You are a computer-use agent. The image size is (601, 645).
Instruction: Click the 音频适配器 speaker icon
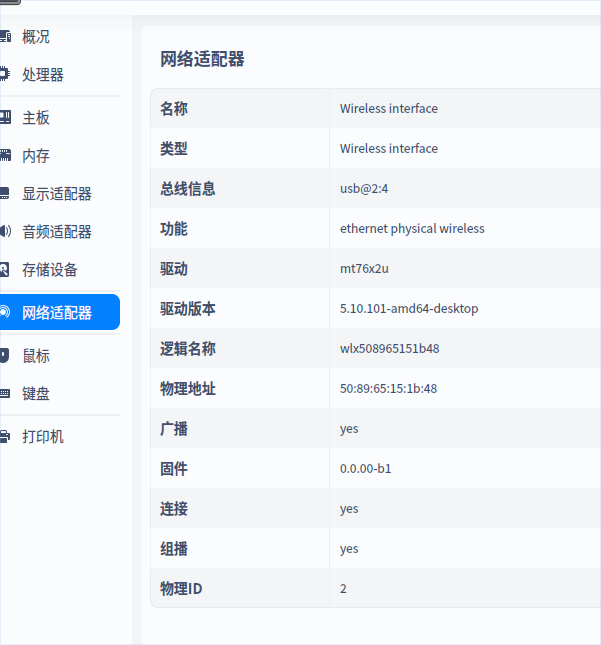click(5, 231)
